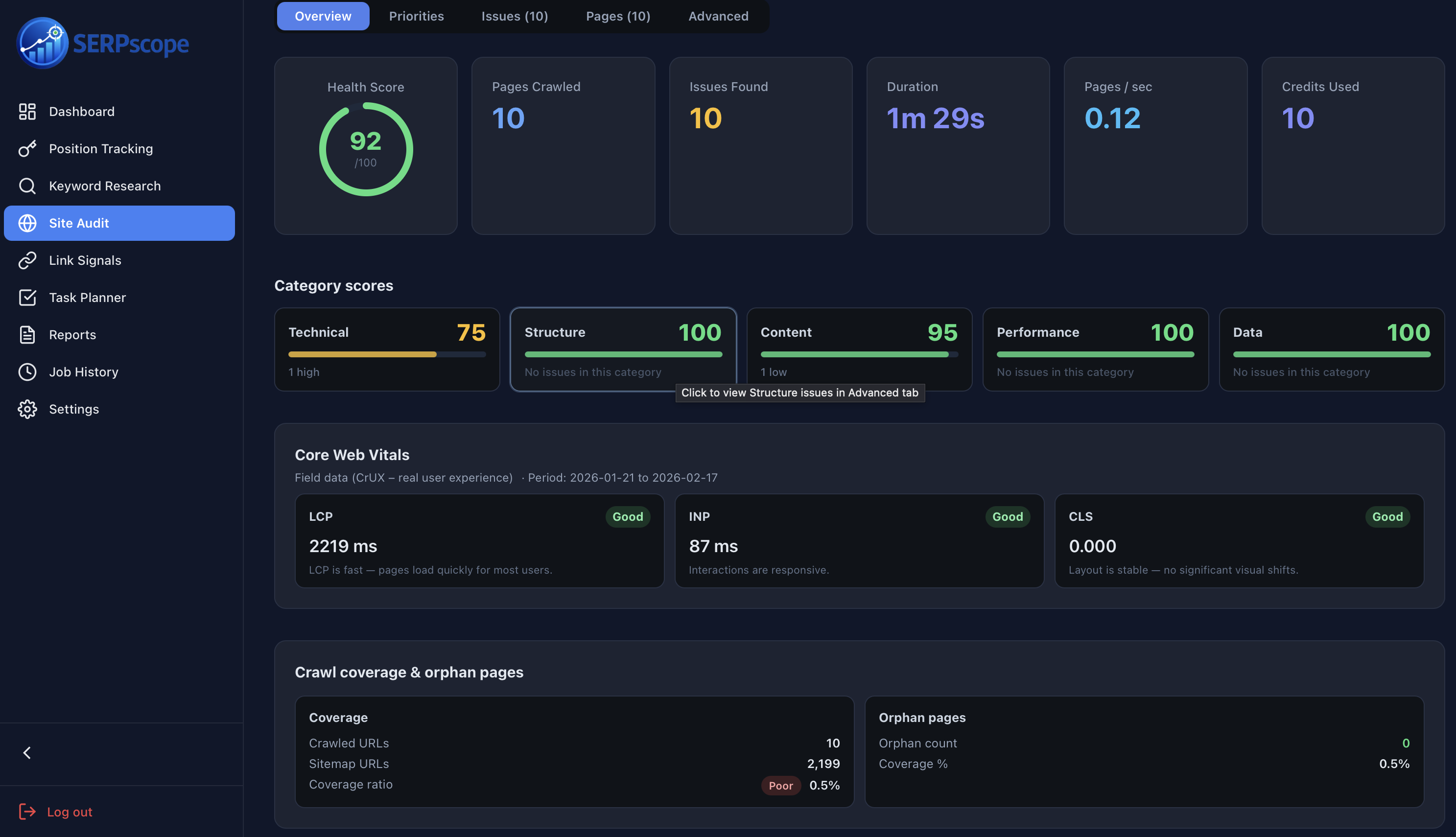Click the SERPscope logo
Viewport: 1456px width, 837px height.
(x=102, y=43)
